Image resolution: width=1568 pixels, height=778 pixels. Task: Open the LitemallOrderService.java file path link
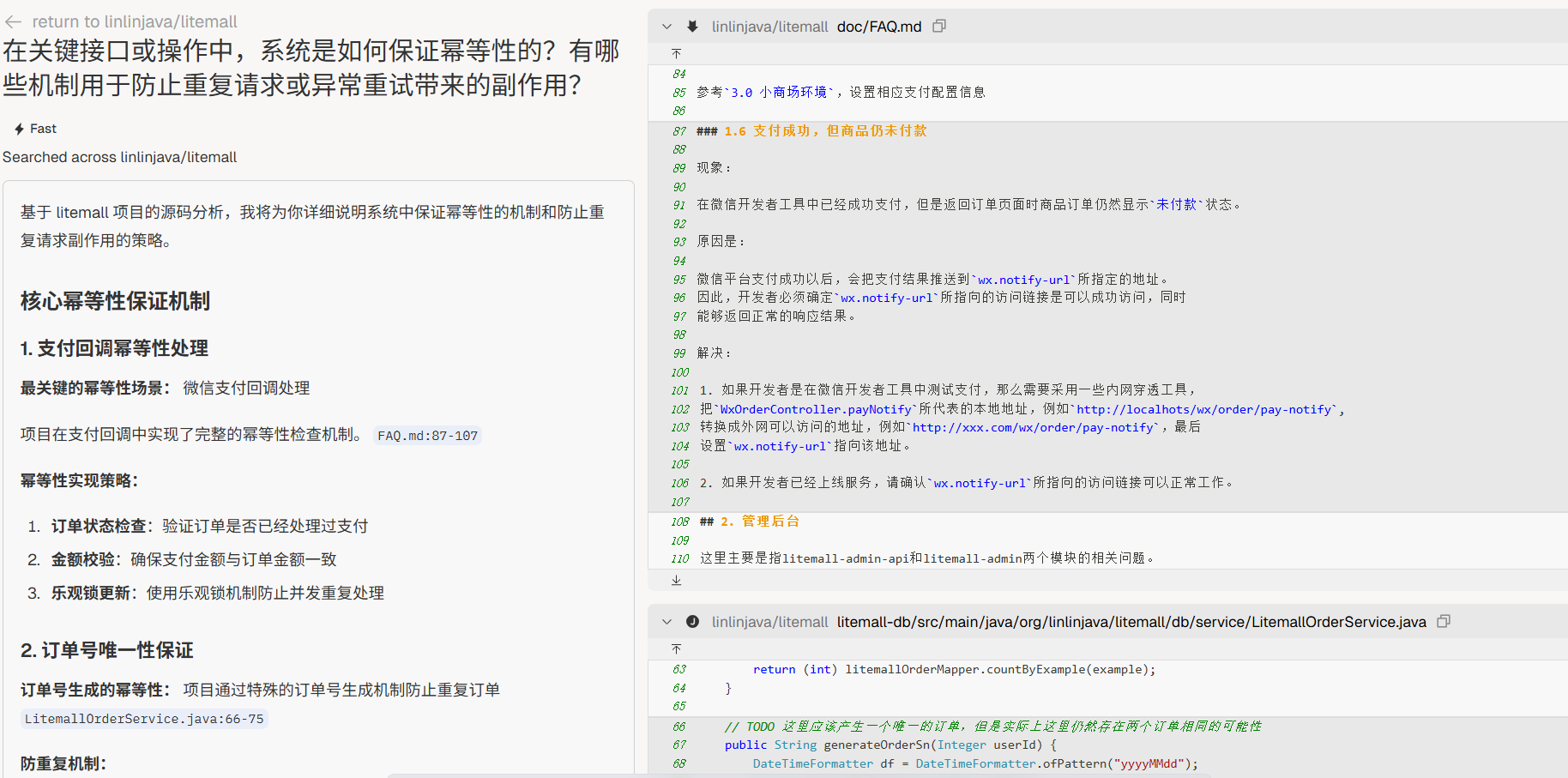1131,622
